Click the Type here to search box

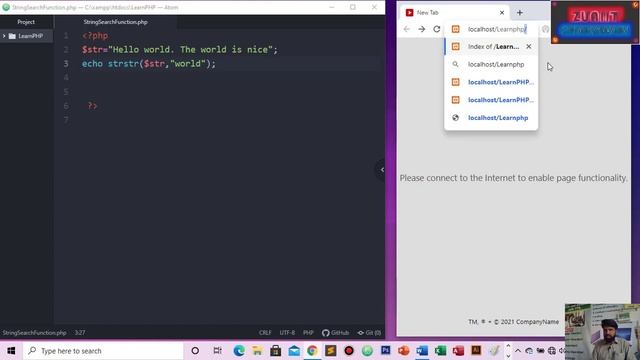[103, 351]
